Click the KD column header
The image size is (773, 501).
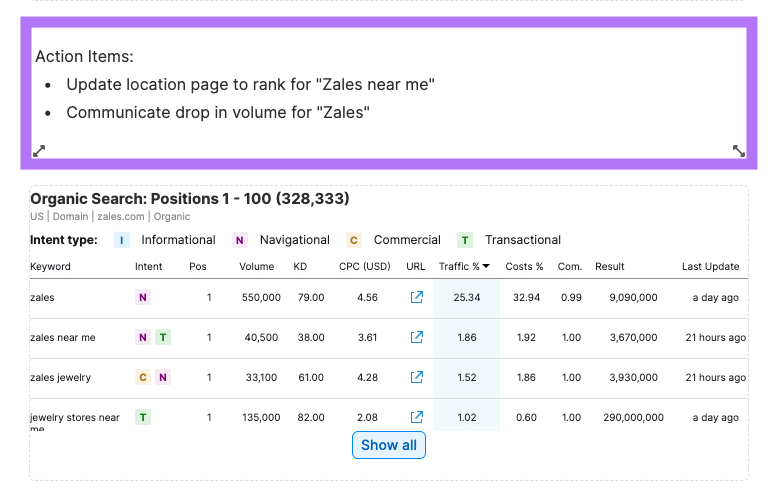click(x=300, y=266)
